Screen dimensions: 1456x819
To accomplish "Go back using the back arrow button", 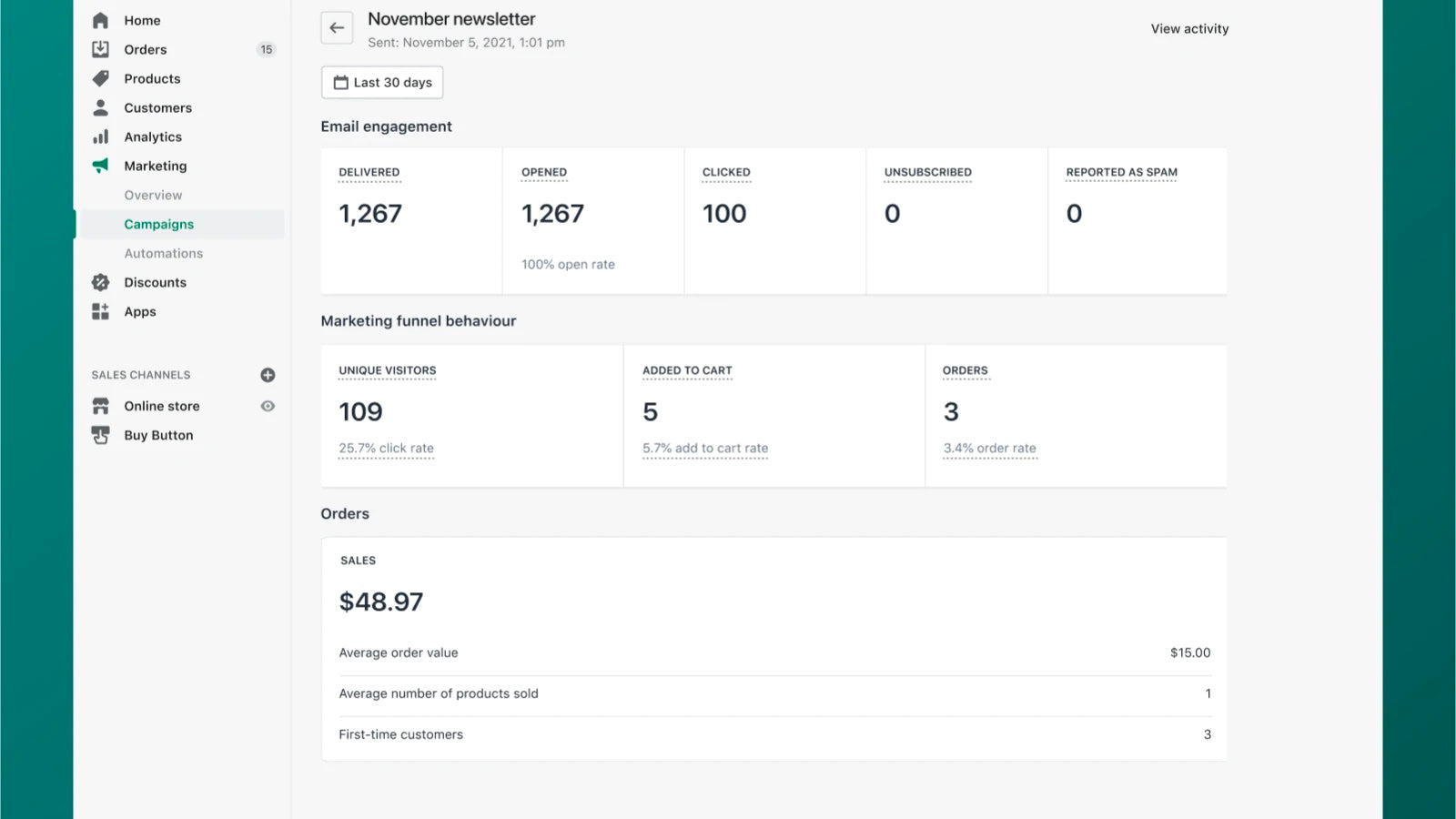I will pos(337,27).
